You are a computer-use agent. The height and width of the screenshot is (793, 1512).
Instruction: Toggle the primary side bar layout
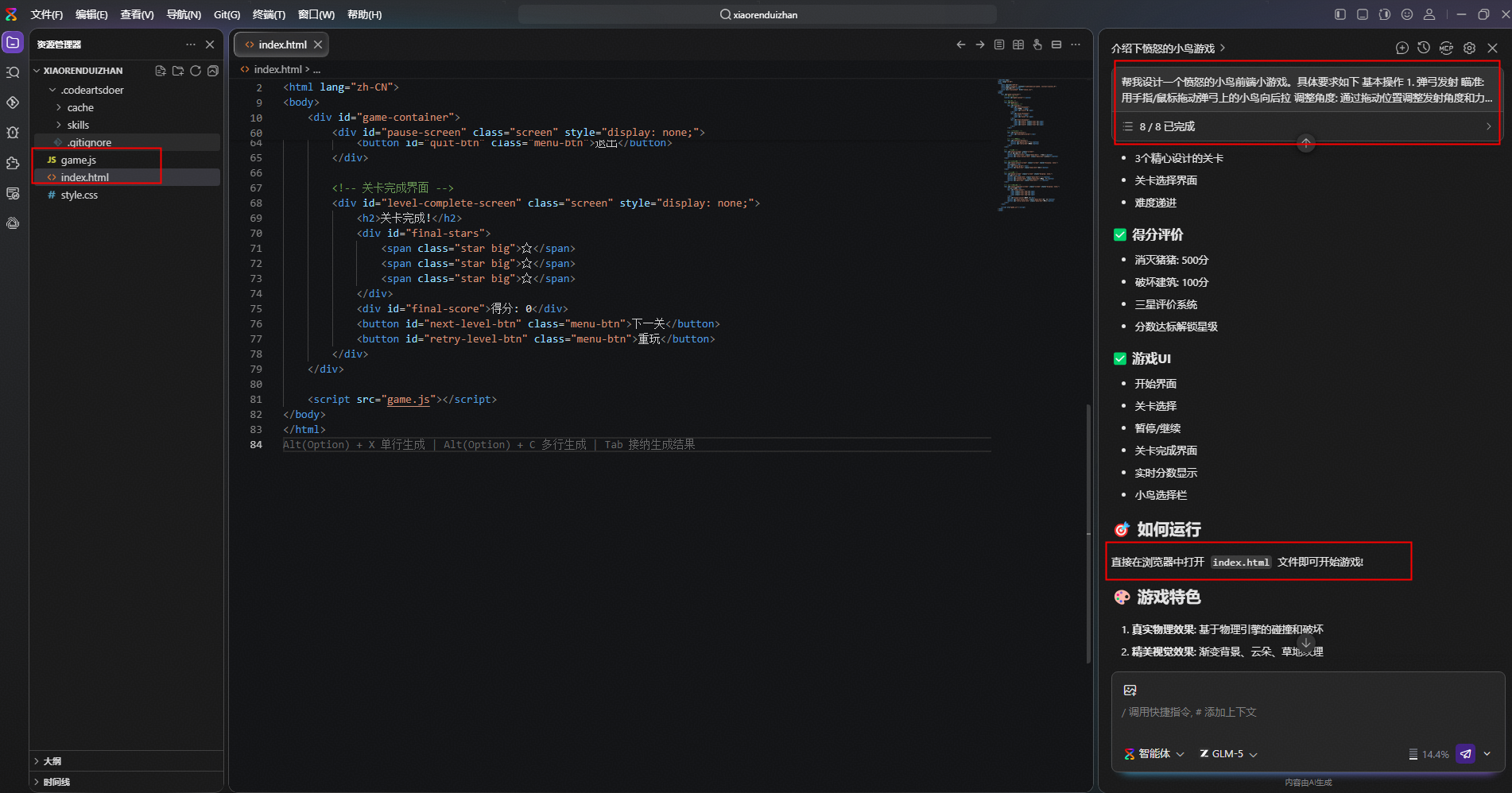click(x=1340, y=14)
